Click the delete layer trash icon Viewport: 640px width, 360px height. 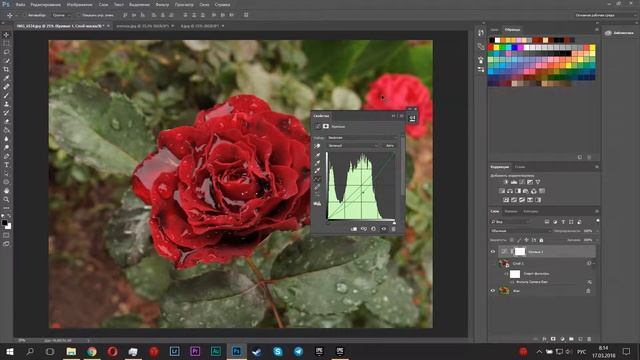click(x=589, y=339)
